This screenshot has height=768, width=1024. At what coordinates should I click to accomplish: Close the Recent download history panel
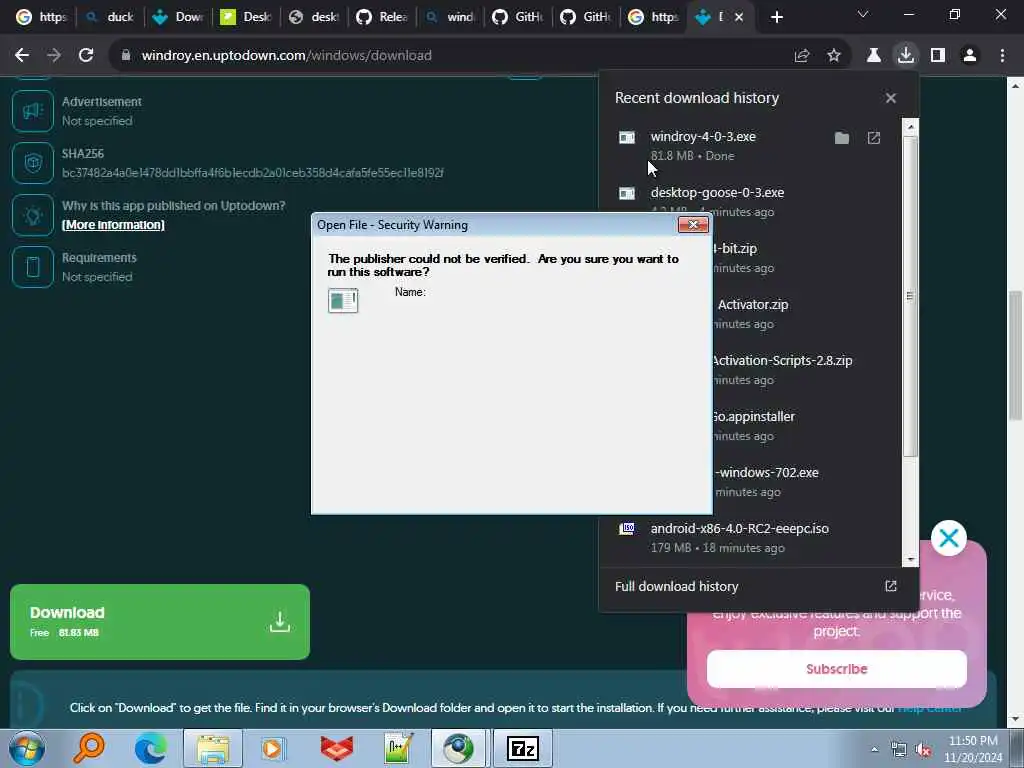click(891, 98)
